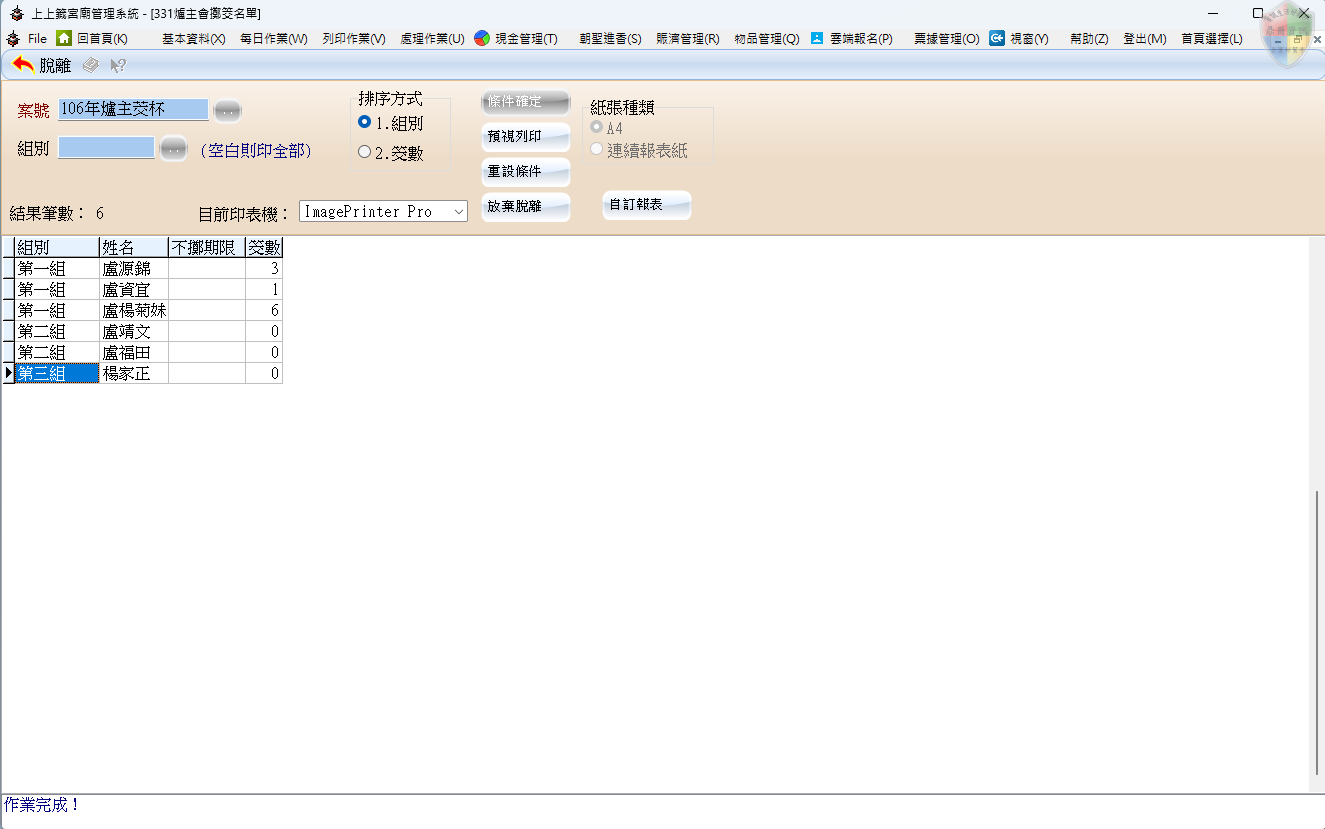Click the vertical scrollbar on right side

1316,630
